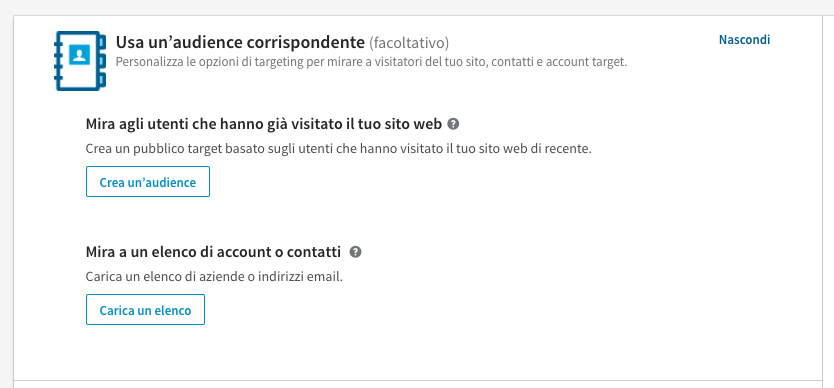Click the 'Personalizza le opzioni di targeting' description
This screenshot has width=834, height=388.
pyautogui.click(x=371, y=62)
